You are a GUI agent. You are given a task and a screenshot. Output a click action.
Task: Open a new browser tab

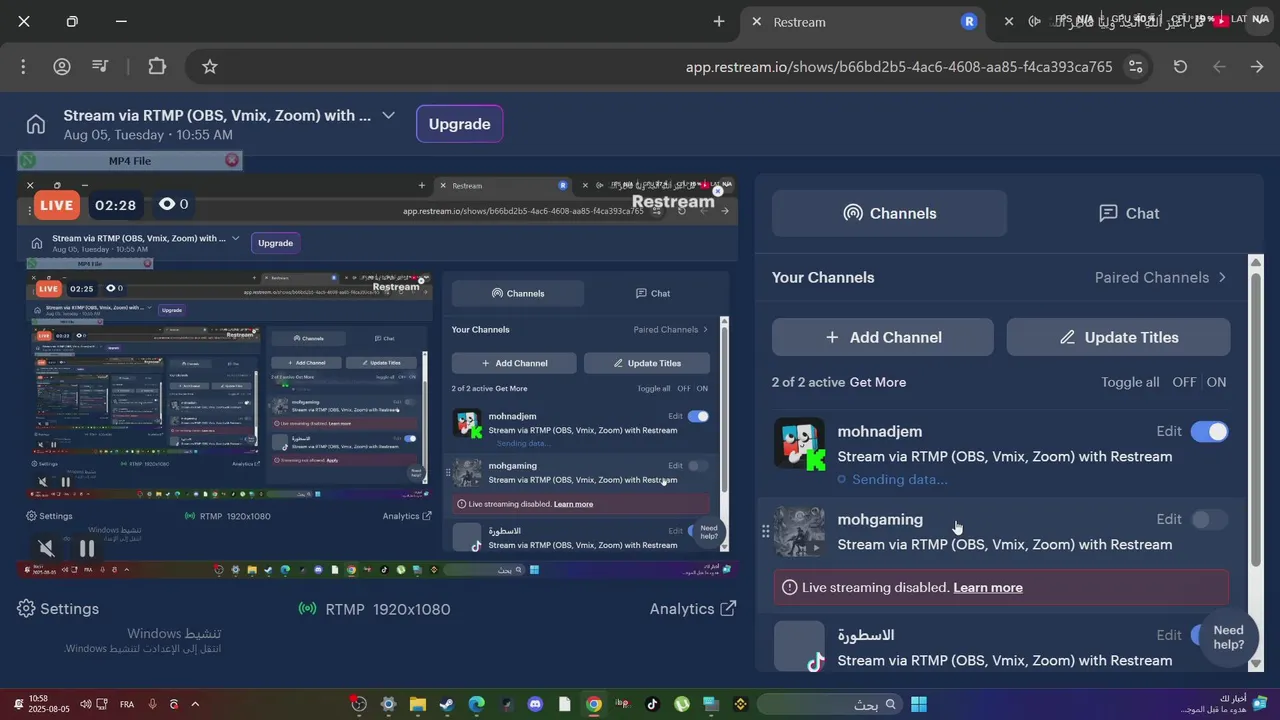click(719, 21)
